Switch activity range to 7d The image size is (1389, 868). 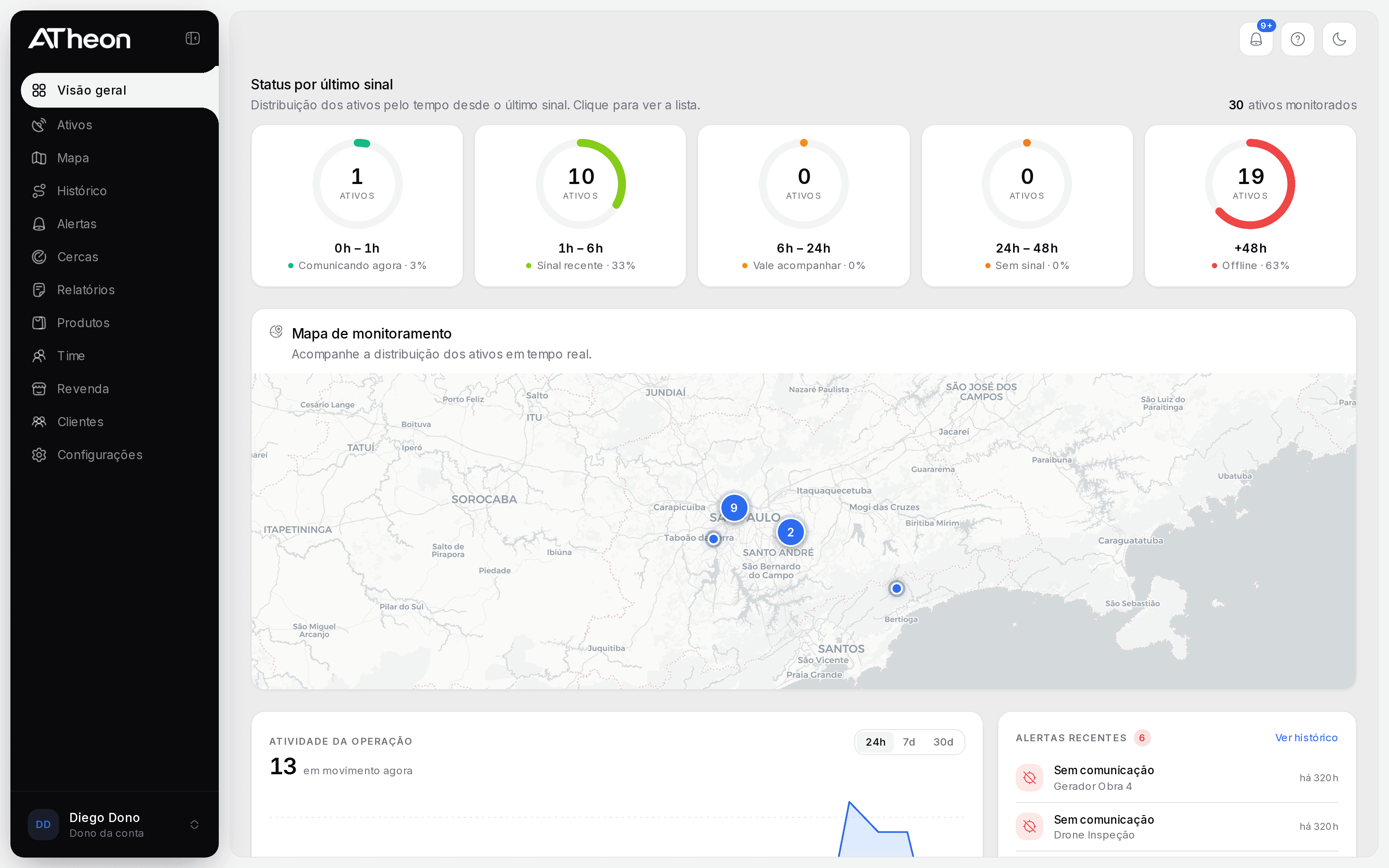tap(908, 742)
